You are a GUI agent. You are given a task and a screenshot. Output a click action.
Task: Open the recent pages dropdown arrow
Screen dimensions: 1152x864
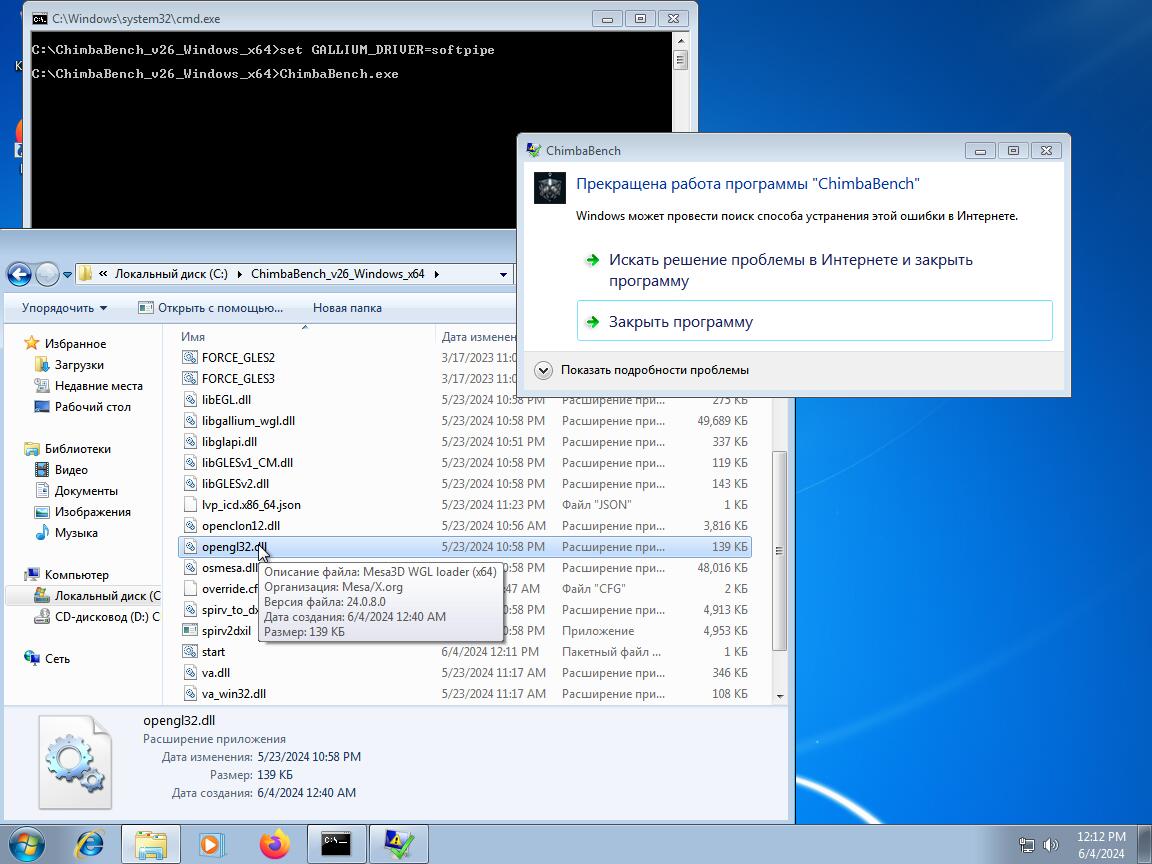67,275
